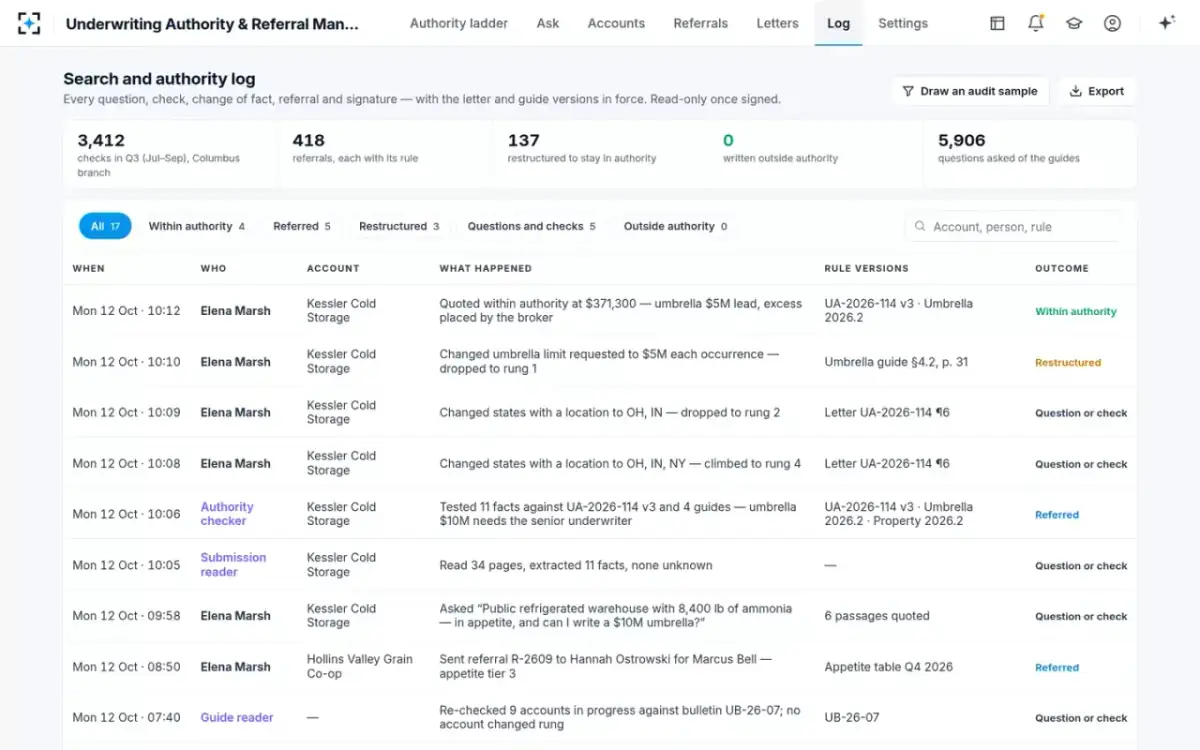Click the search magnifier icon

920,227
